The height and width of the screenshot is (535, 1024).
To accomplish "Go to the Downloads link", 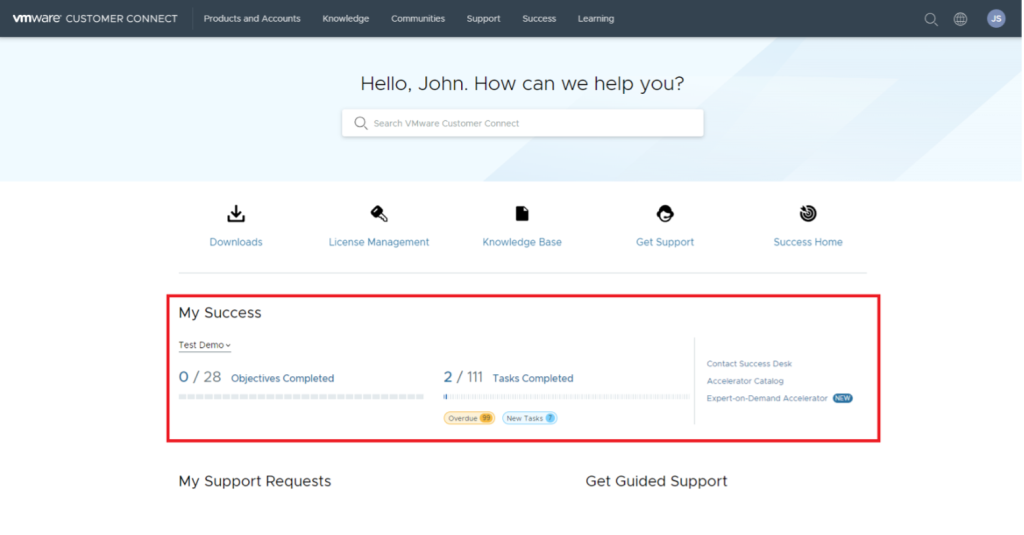I will pyautogui.click(x=236, y=242).
